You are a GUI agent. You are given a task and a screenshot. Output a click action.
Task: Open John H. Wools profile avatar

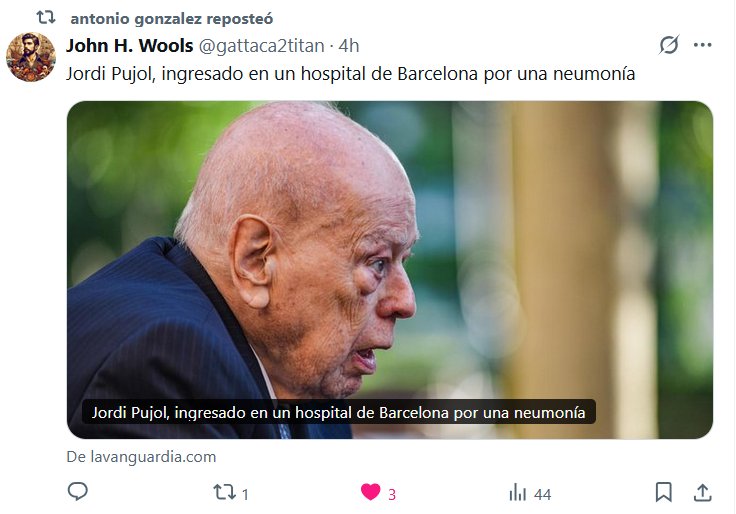pyautogui.click(x=31, y=57)
